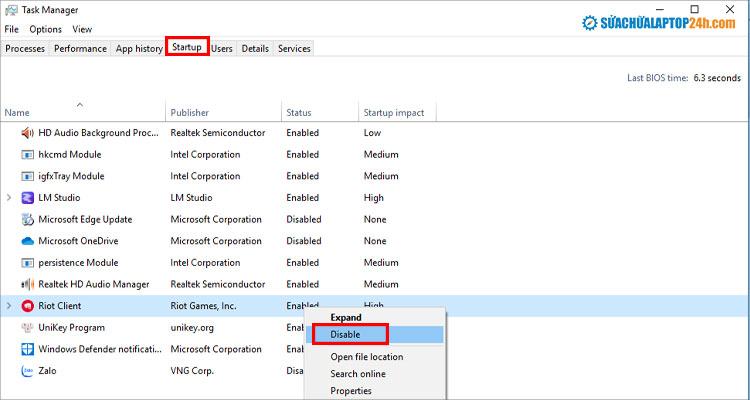
Task: Click the persistence Module icon
Action: [x=27, y=263]
